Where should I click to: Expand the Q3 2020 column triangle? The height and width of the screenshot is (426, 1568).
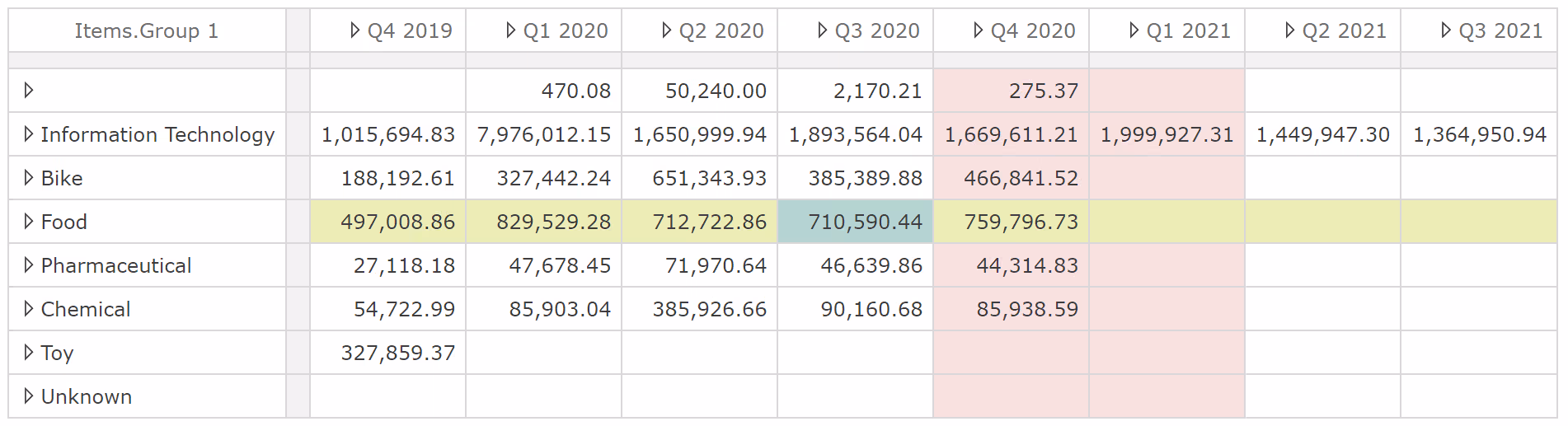(x=823, y=30)
